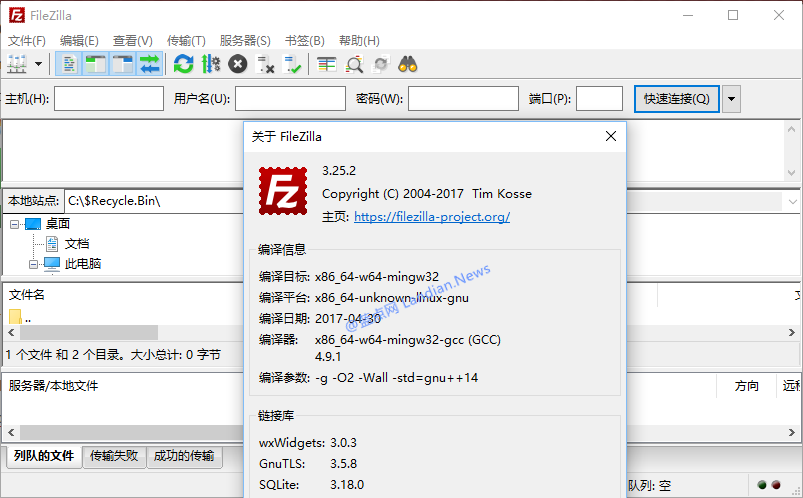
Task: Select 此电脑 in local tree
Action: click(x=82, y=264)
